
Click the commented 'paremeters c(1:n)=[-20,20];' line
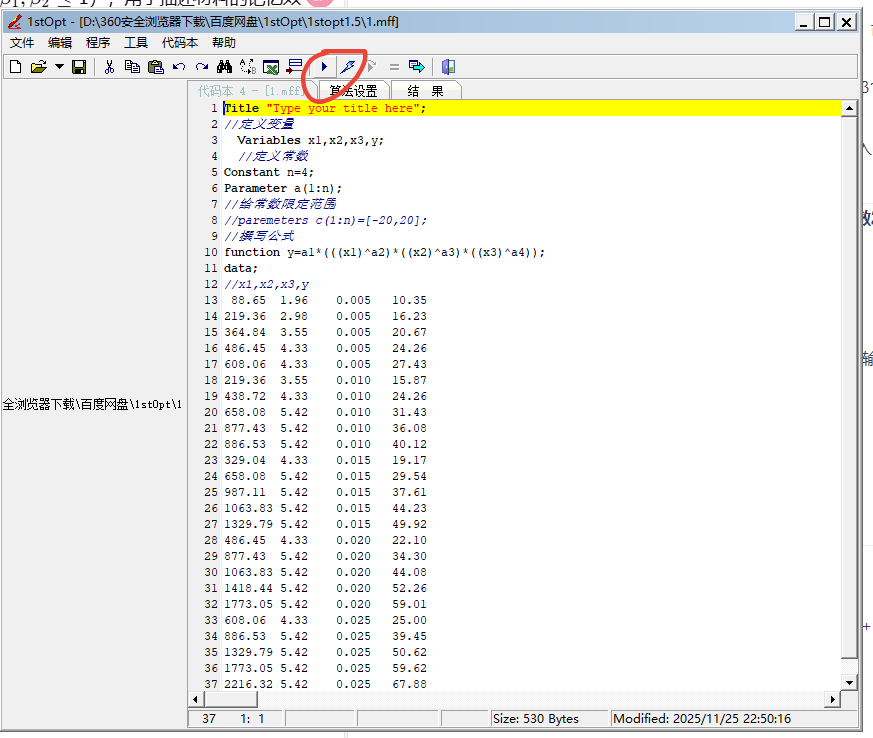[326, 220]
